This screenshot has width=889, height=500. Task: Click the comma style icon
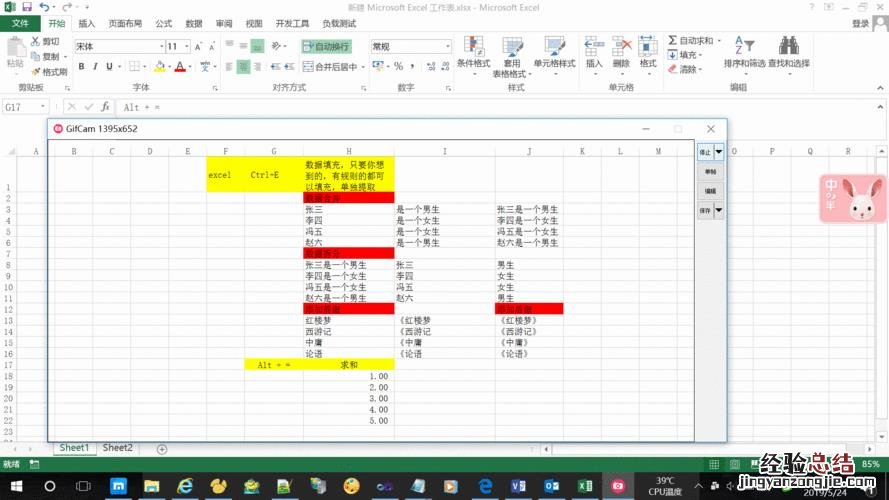click(412, 66)
